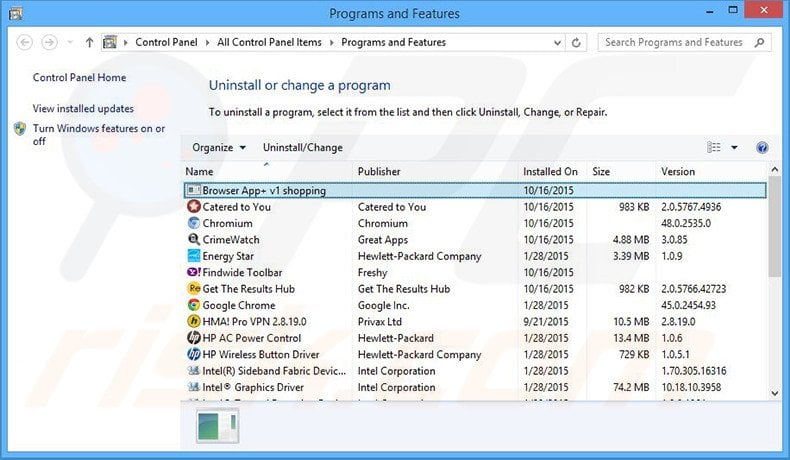Select the All Control Panel Items breadcrumb
Screen dimensions: 790x460
pyautogui.click(x=269, y=42)
